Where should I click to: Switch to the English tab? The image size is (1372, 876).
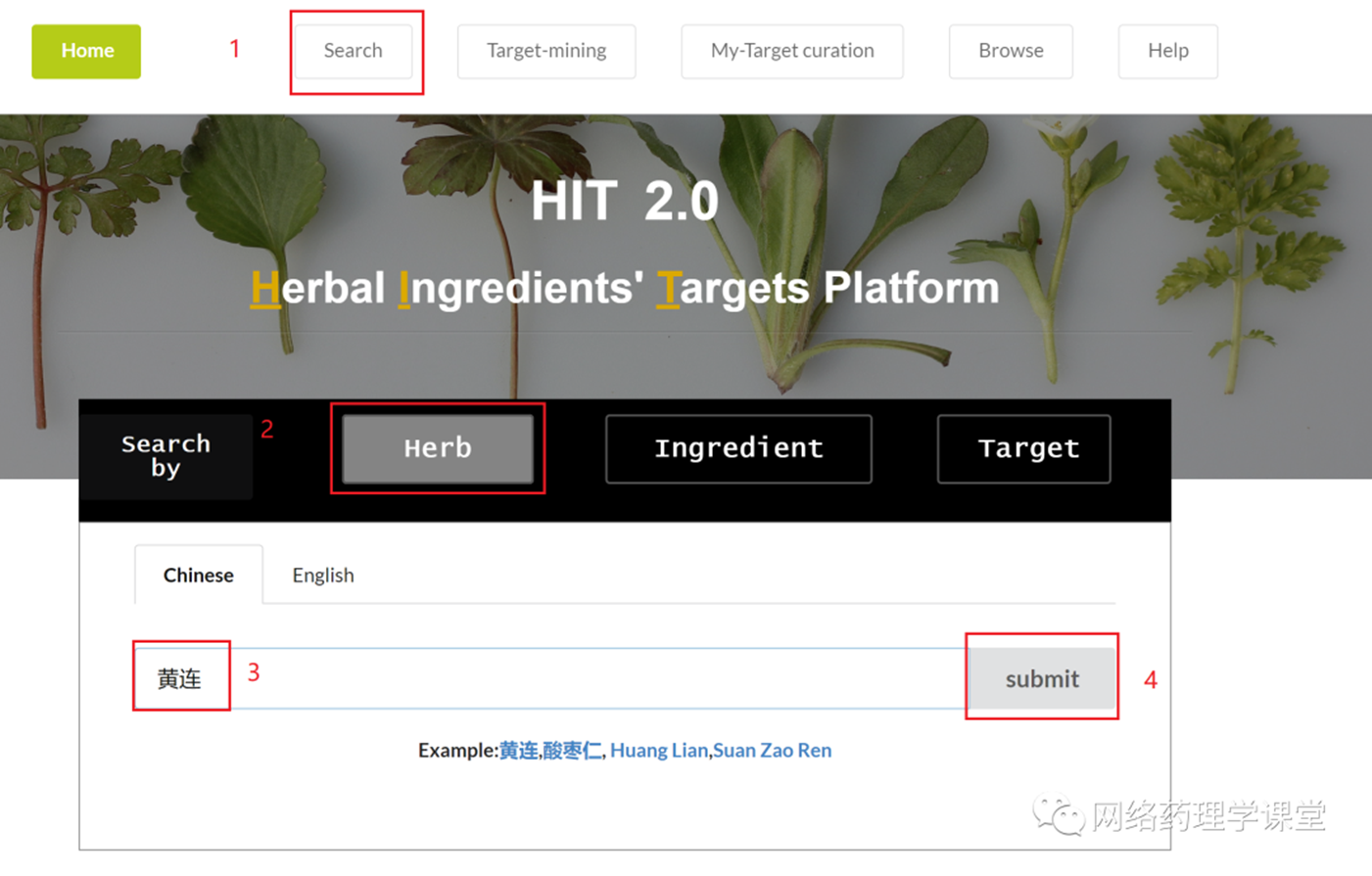point(323,575)
